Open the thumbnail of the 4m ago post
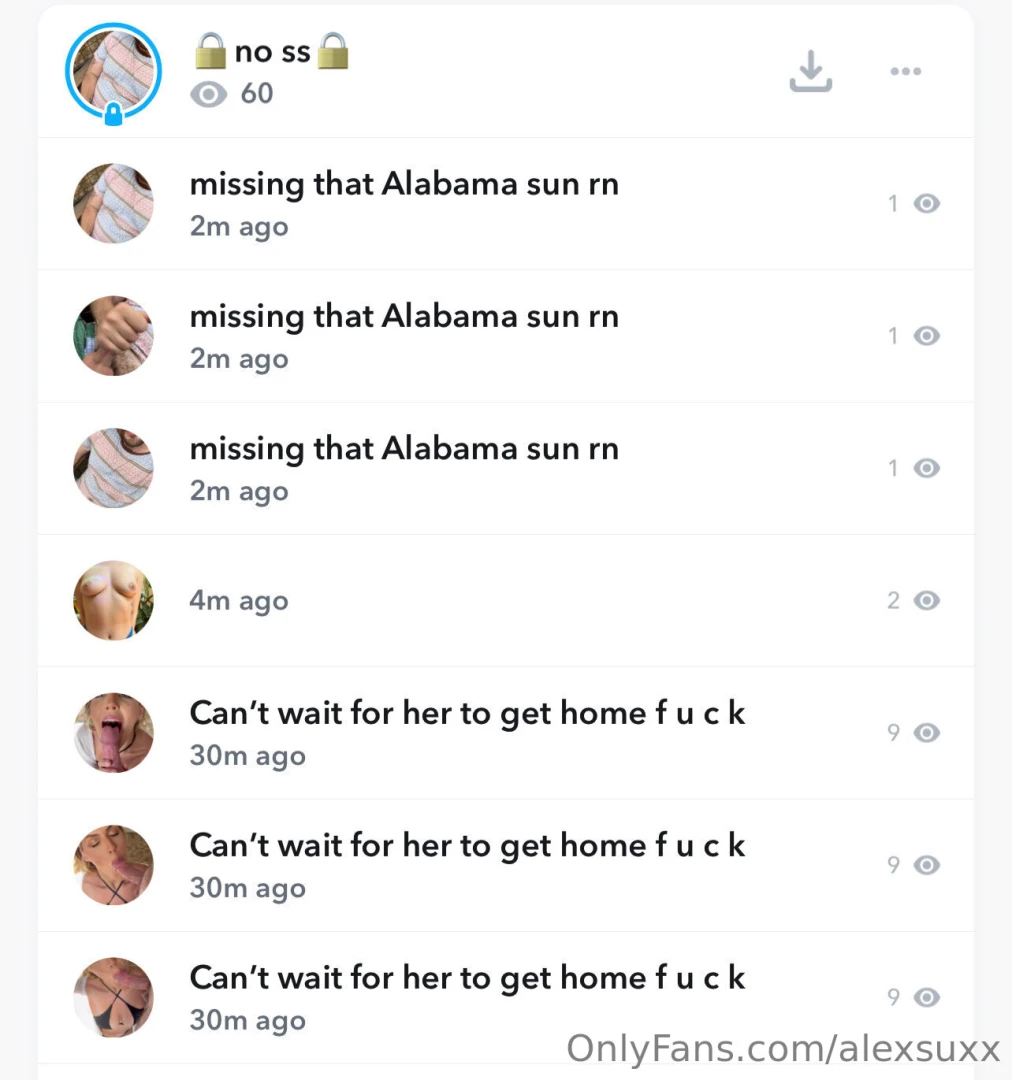This screenshot has width=1012, height=1080. (113, 600)
